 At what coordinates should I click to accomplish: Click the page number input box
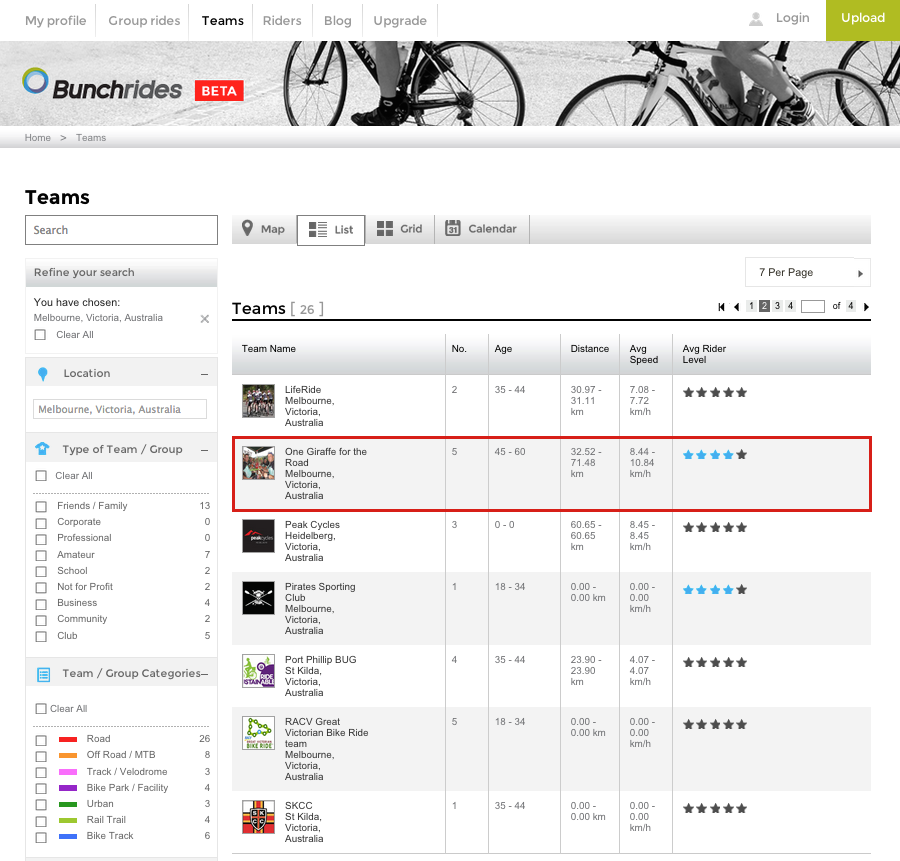tap(813, 307)
